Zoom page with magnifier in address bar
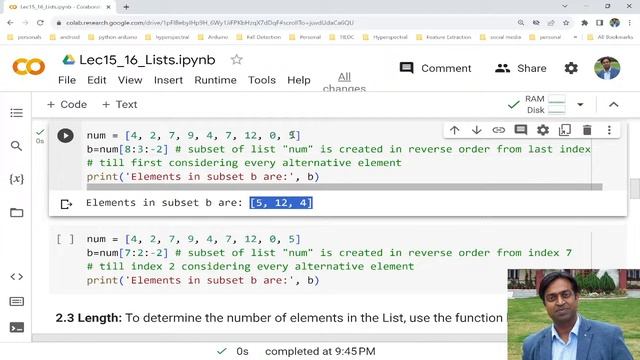The height and width of the screenshot is (360, 640). 521,23
